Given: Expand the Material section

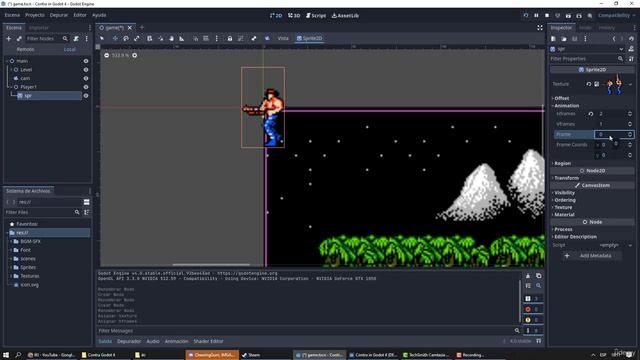Looking at the screenshot, I should pyautogui.click(x=564, y=215).
